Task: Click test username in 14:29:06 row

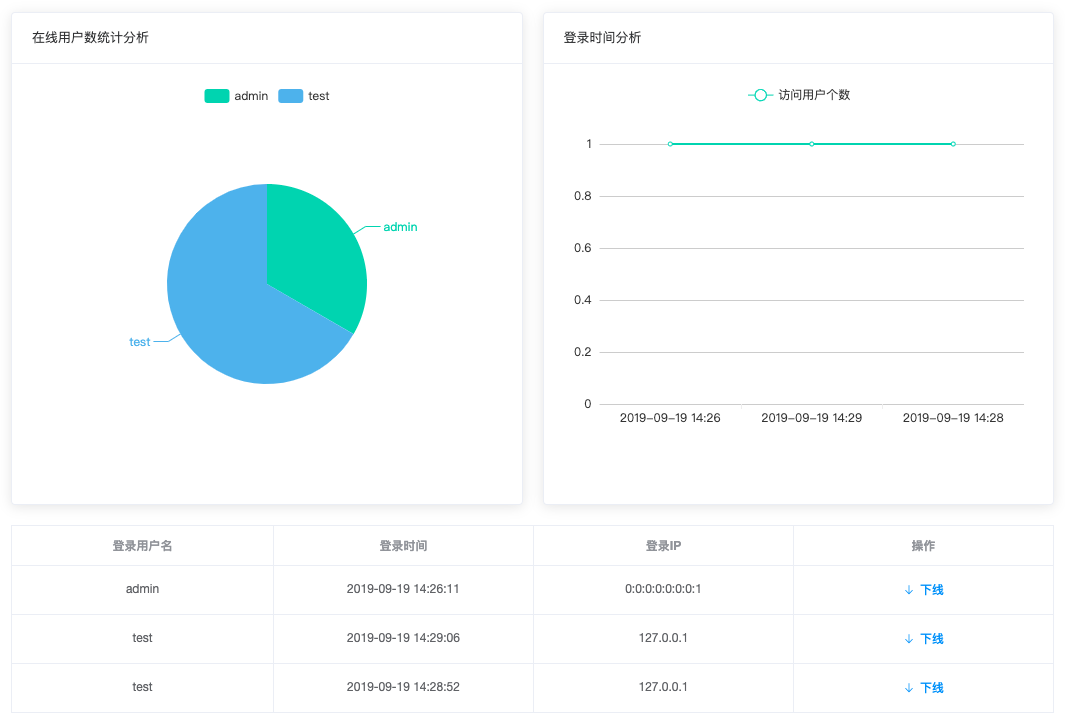Action: pyautogui.click(x=142, y=638)
